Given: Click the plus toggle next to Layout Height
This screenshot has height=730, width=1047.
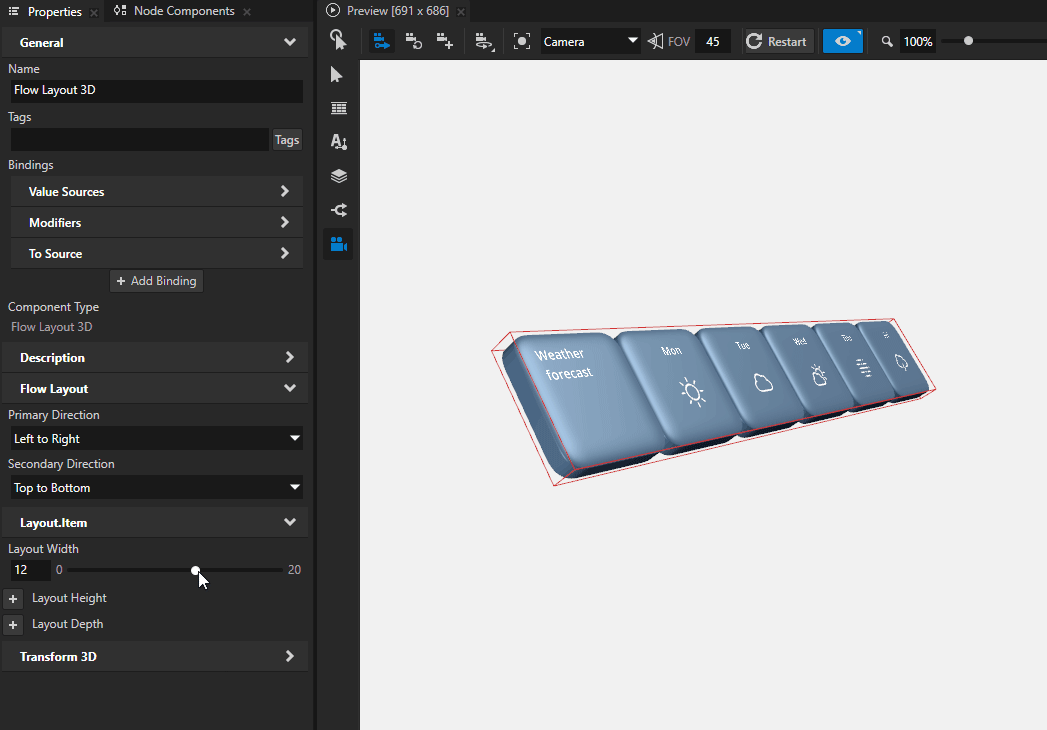Looking at the screenshot, I should click(x=13, y=598).
